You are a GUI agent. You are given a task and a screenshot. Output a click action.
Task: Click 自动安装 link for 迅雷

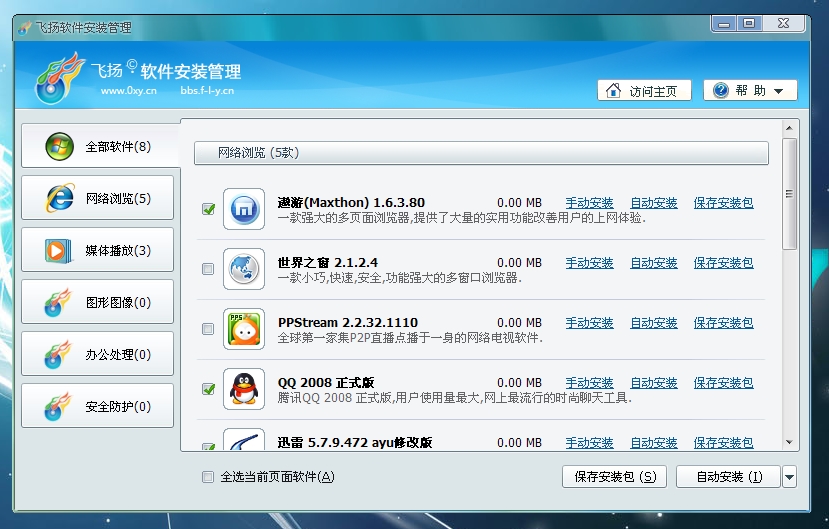[x=654, y=443]
